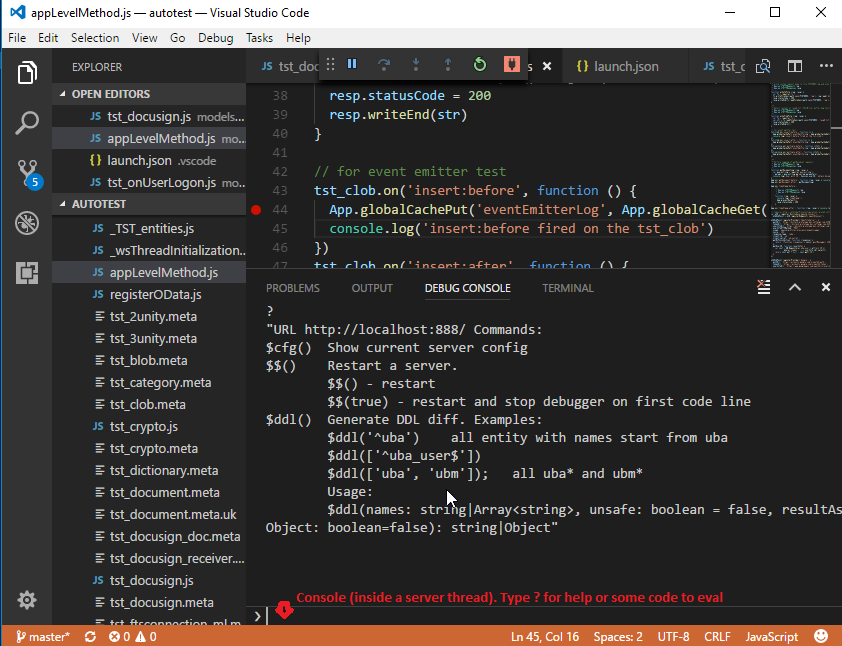
Task: Open the Debug menu
Action: coord(212,37)
